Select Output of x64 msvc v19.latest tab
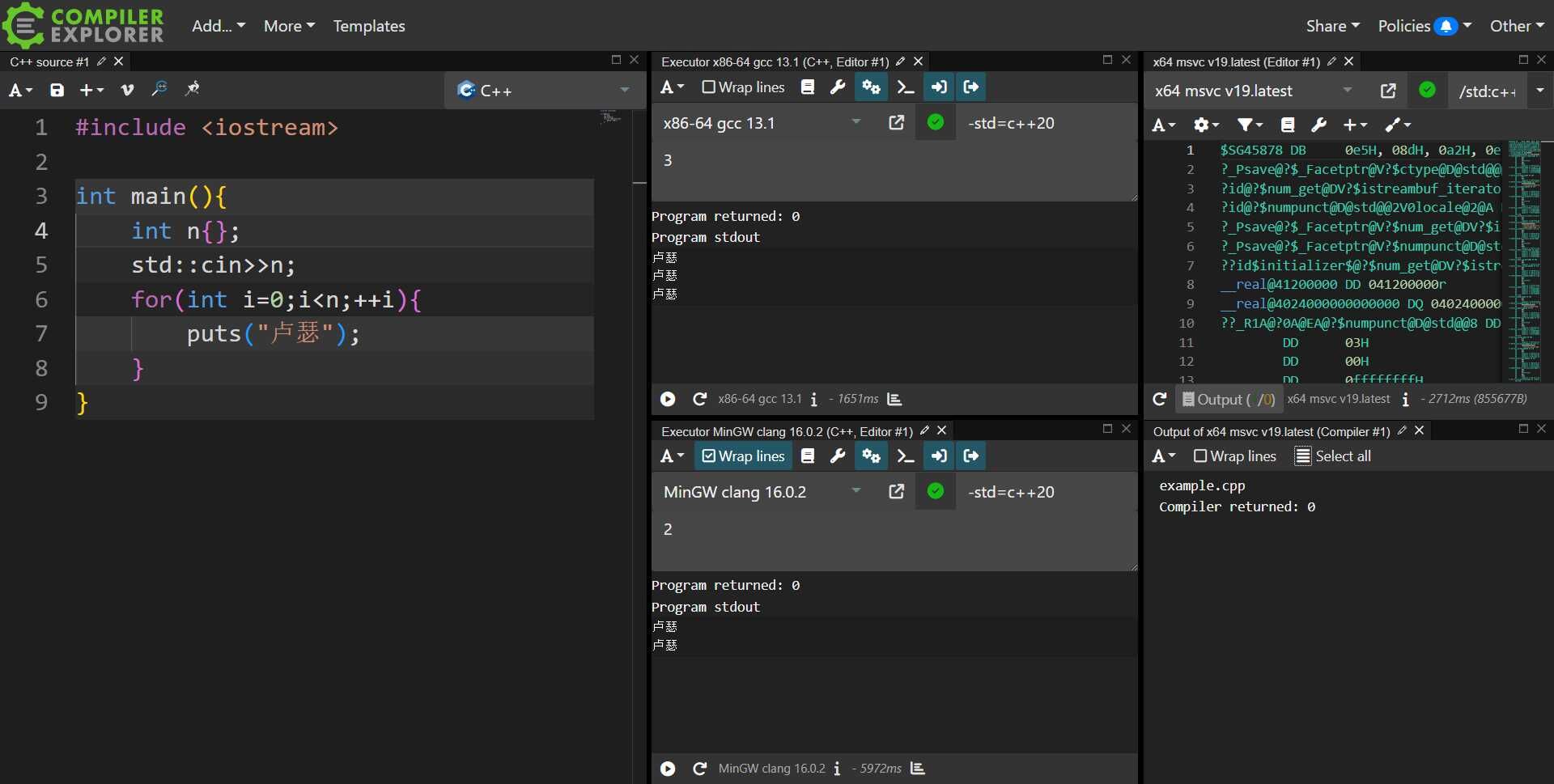The height and width of the screenshot is (784, 1554). point(1272,431)
